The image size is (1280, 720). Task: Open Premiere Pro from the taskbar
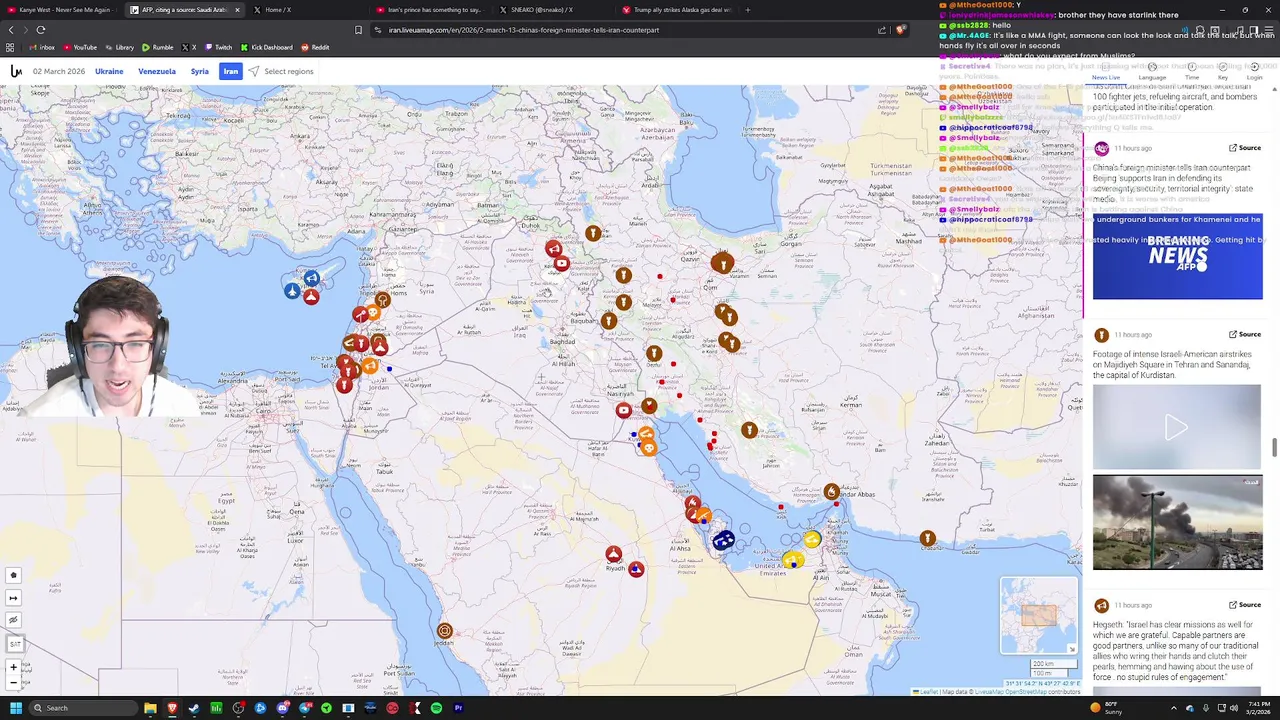458,708
